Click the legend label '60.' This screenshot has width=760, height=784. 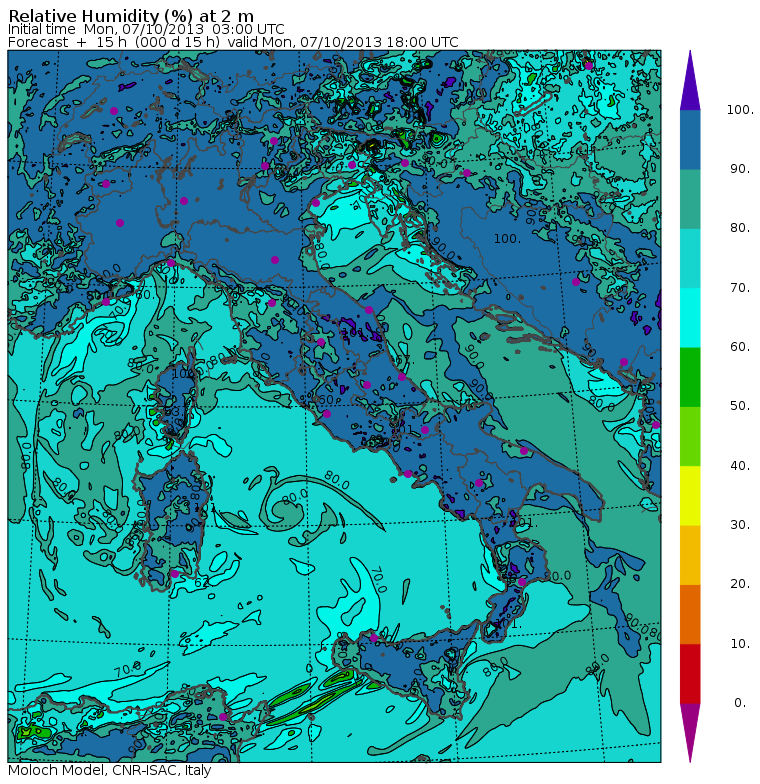tap(740, 347)
